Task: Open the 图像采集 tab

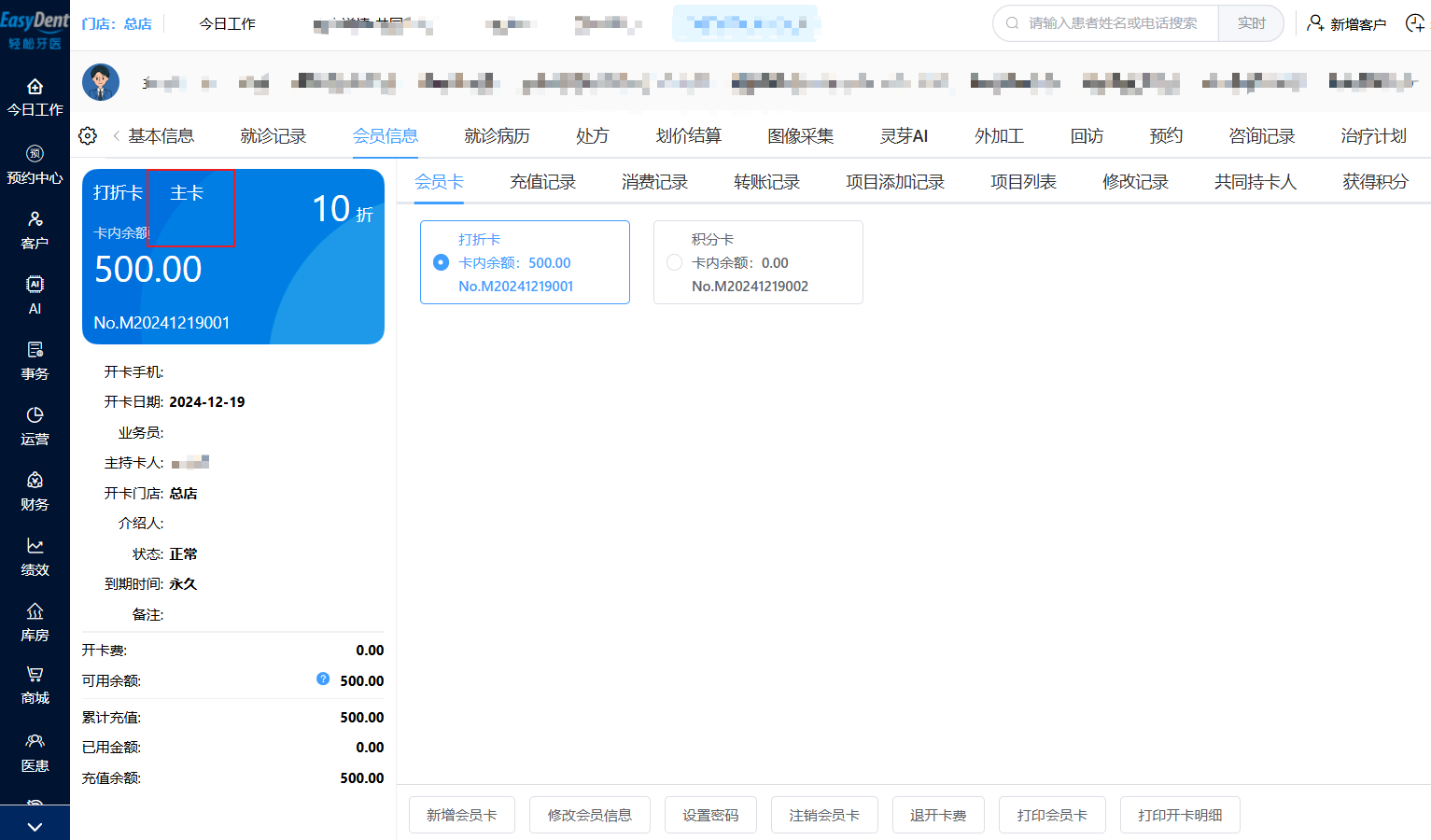Action: (800, 136)
